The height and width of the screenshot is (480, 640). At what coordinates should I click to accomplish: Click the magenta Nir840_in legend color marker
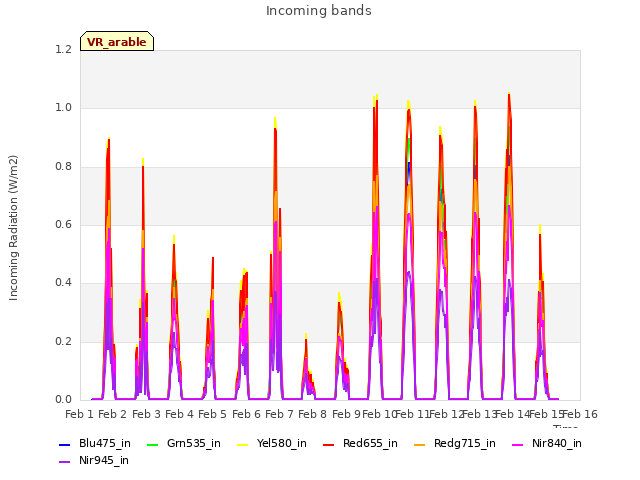pyautogui.click(x=518, y=444)
